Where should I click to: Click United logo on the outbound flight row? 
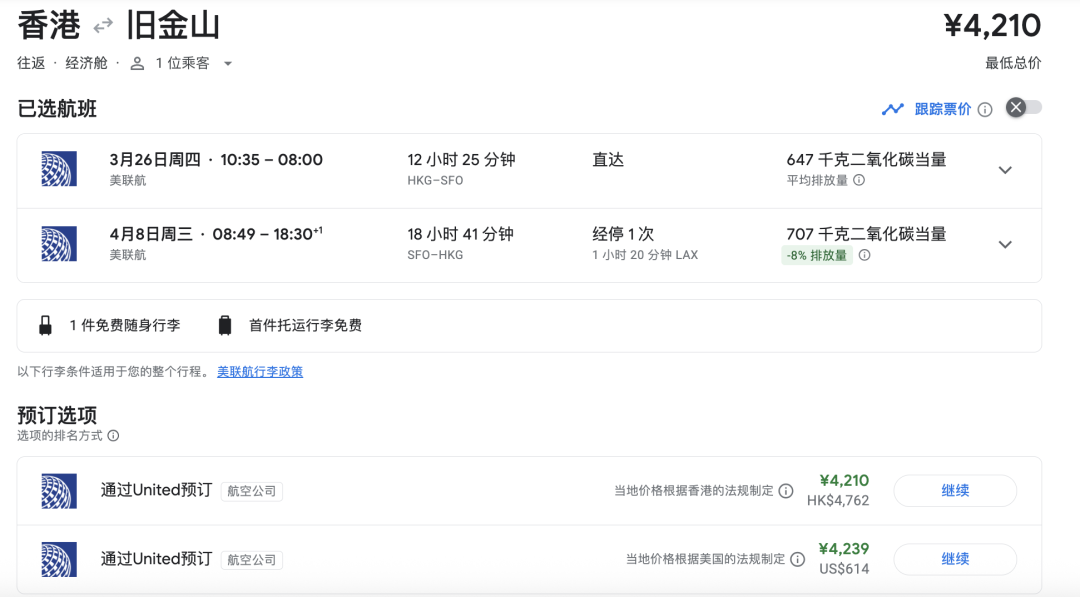pos(59,169)
